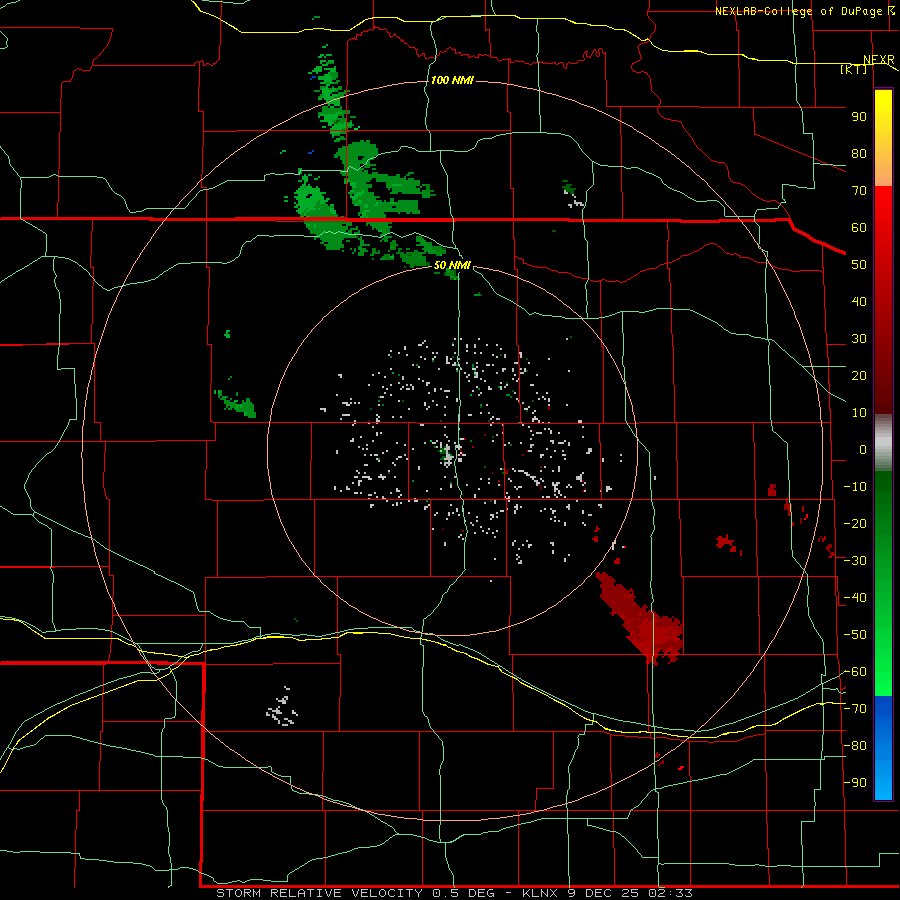Click the "0" scale value

863,449
